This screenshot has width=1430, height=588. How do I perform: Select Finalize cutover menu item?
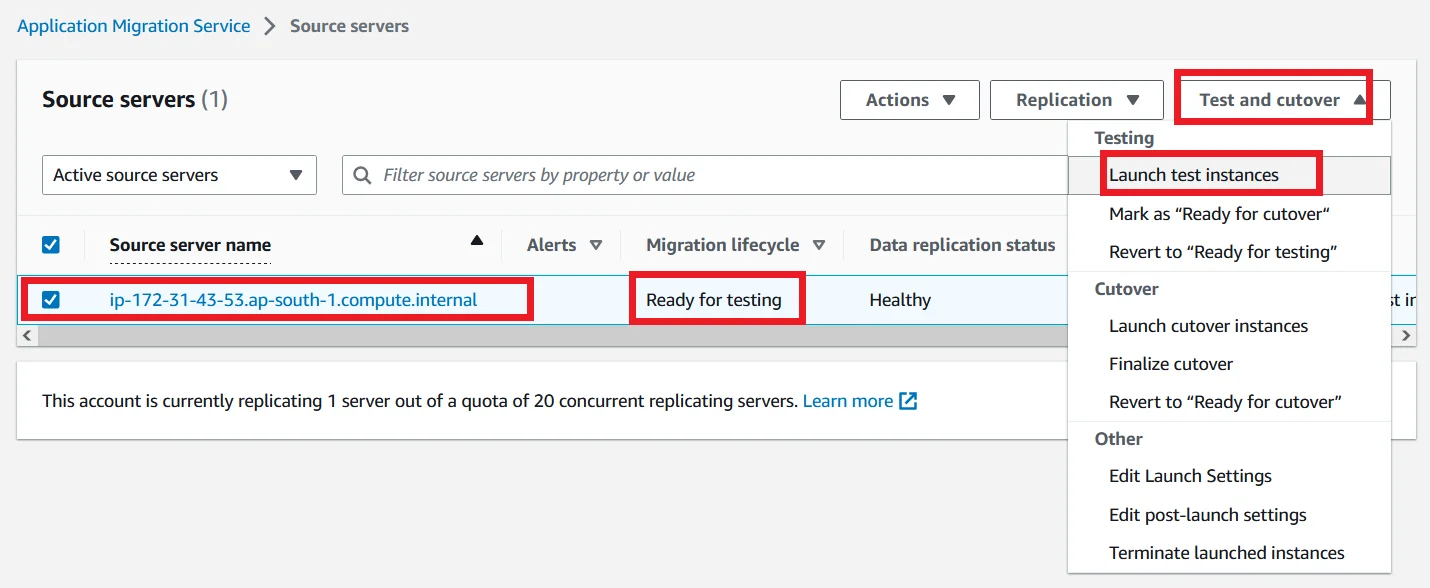coord(1229,364)
